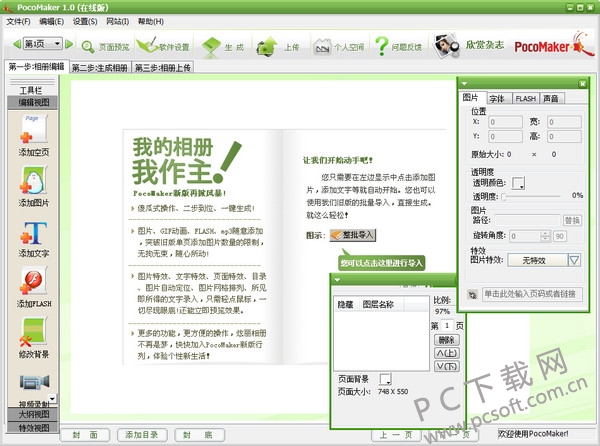Click the 删除 delete layer button
This screenshot has height=446, width=600.
click(447, 340)
